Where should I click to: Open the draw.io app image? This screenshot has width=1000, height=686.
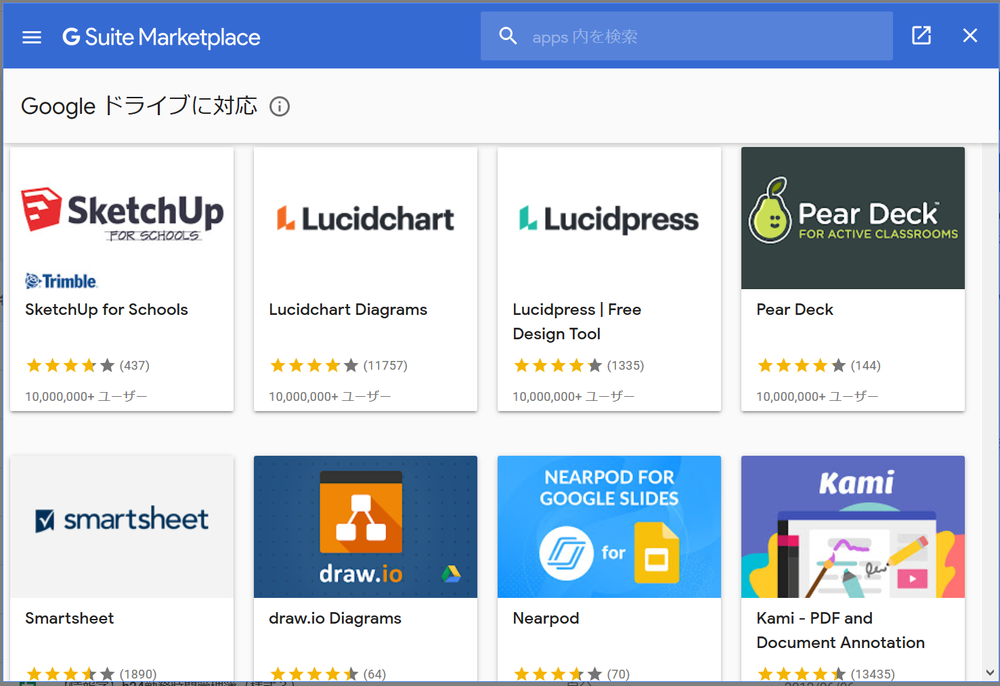365,527
